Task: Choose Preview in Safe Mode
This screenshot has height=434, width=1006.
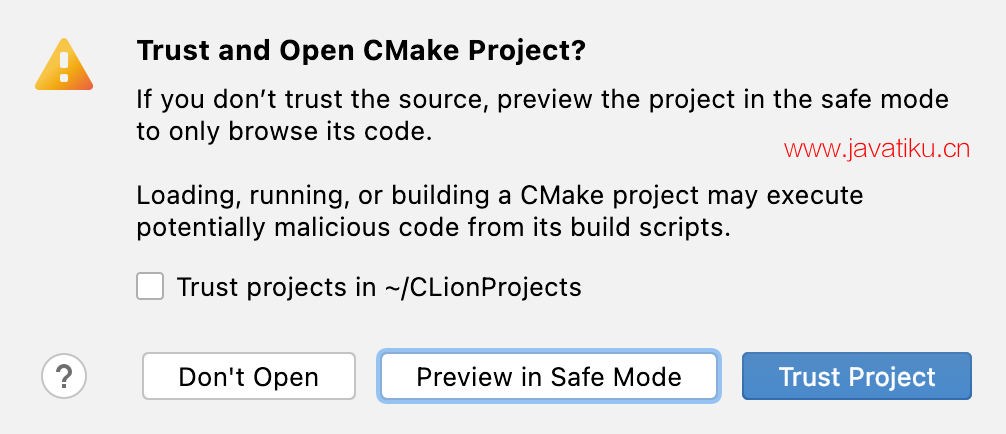Action: [548, 377]
